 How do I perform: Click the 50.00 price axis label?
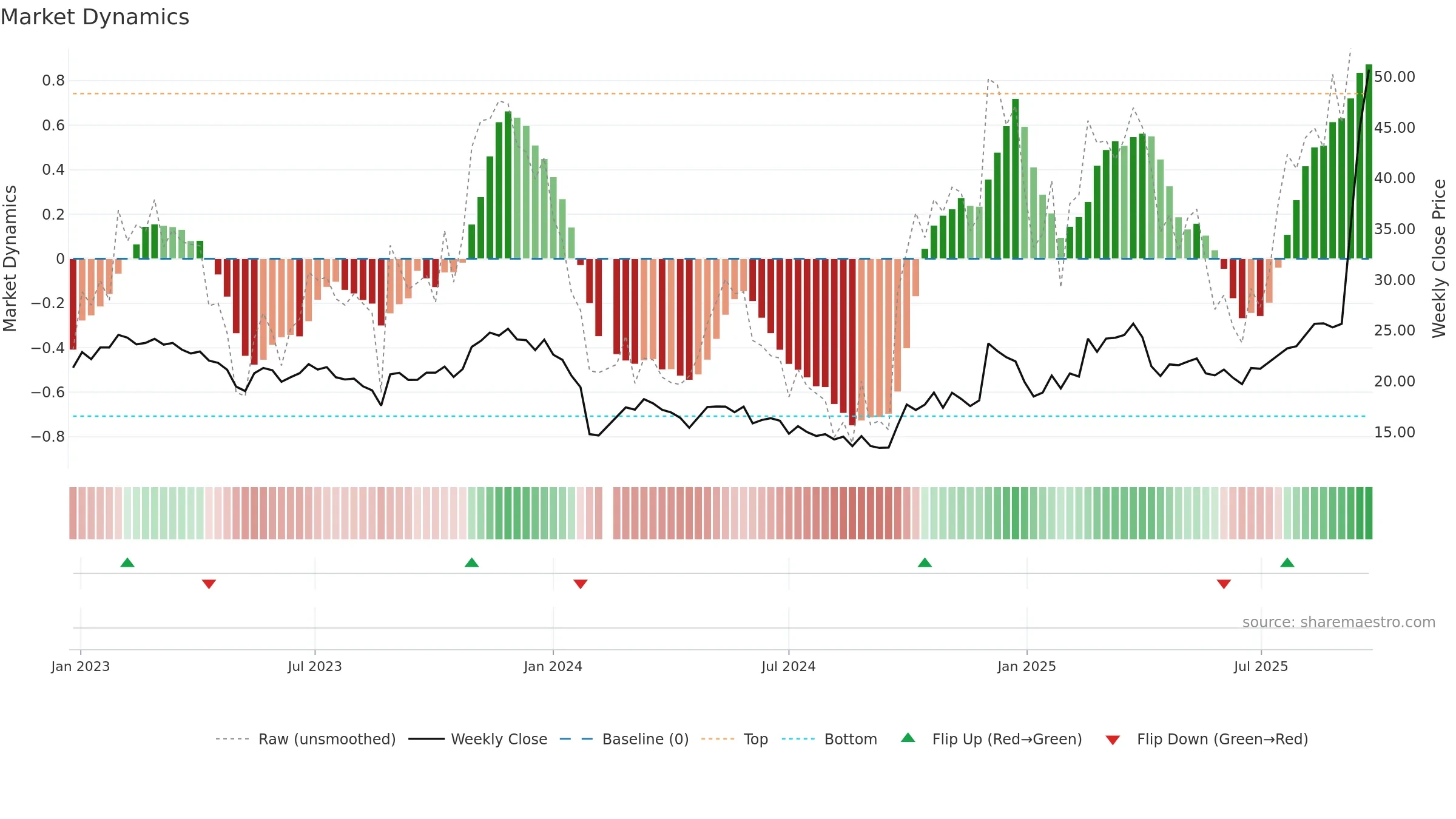[x=1395, y=76]
